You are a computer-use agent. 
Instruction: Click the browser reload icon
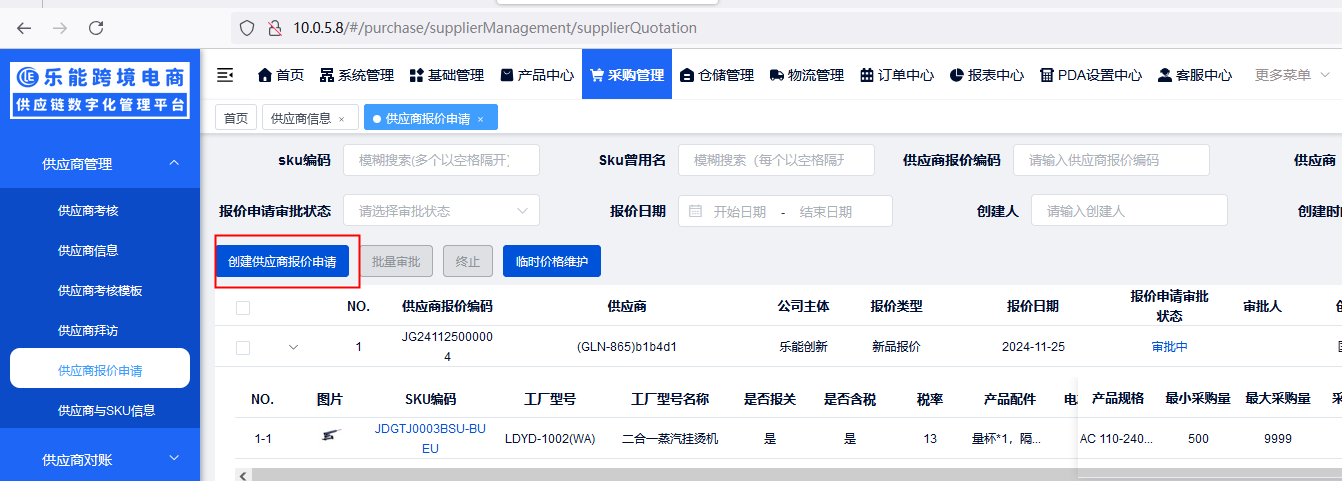(x=96, y=28)
